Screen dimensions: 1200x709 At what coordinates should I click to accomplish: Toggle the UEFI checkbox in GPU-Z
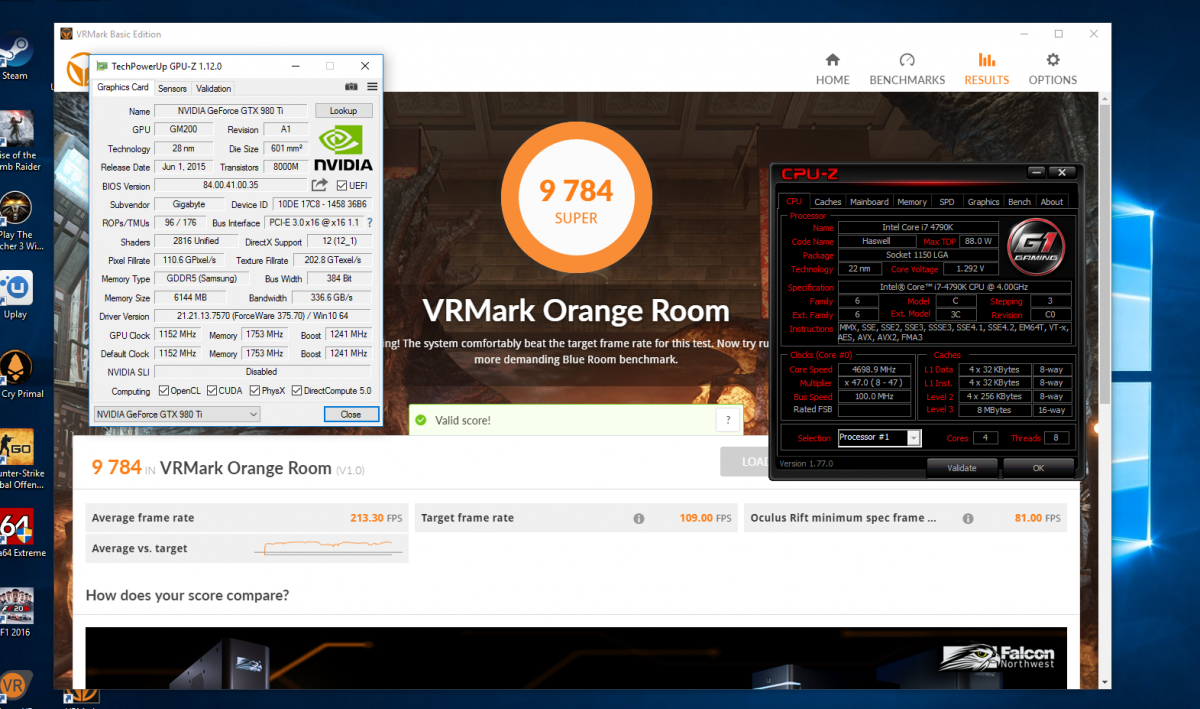pos(342,186)
